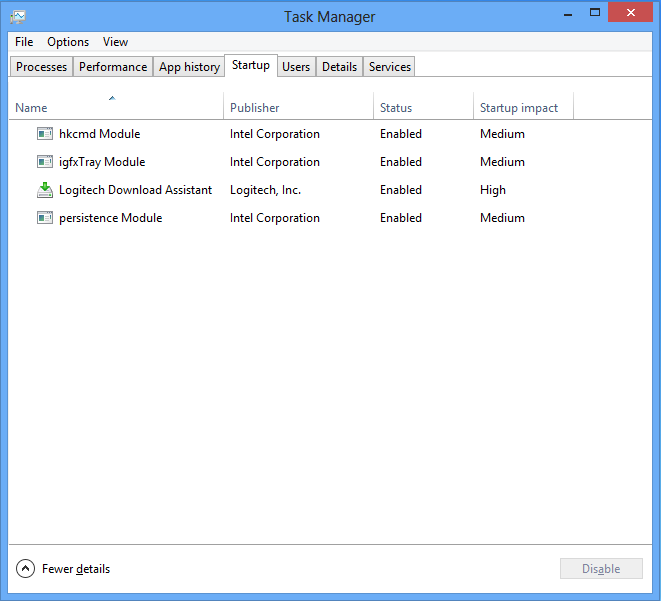
Task: Select the igfxTray Module entry
Action: click(x=102, y=162)
